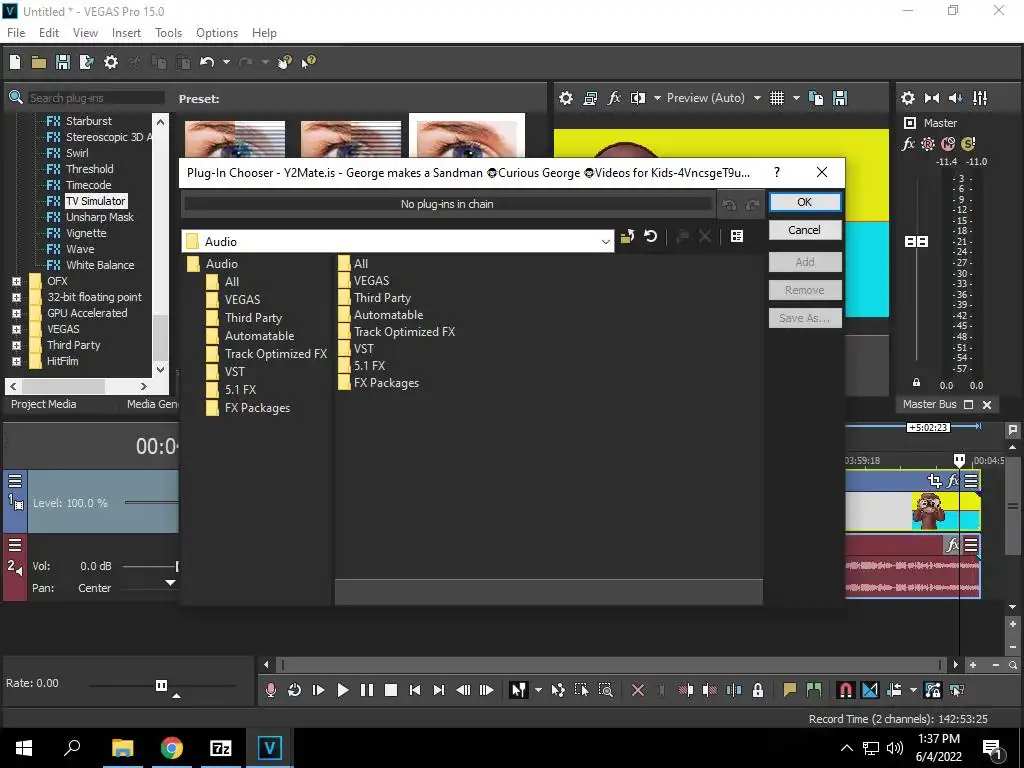Screen dimensions: 1024x768
Task: Expand the 32-bit floating point folder
Action: [x=16, y=297]
